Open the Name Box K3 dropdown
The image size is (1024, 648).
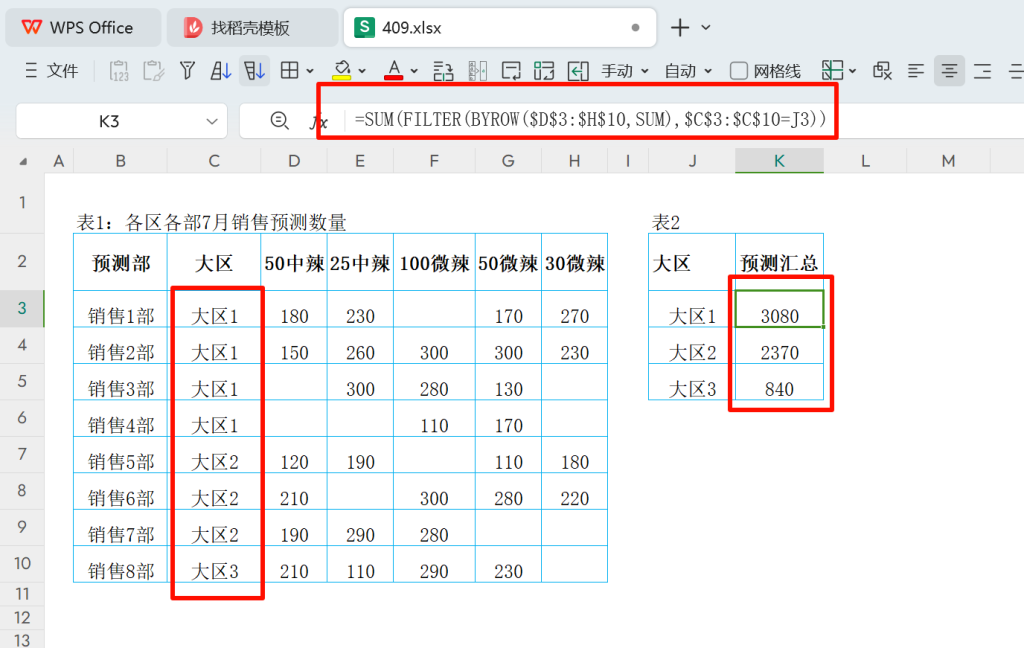tap(212, 122)
